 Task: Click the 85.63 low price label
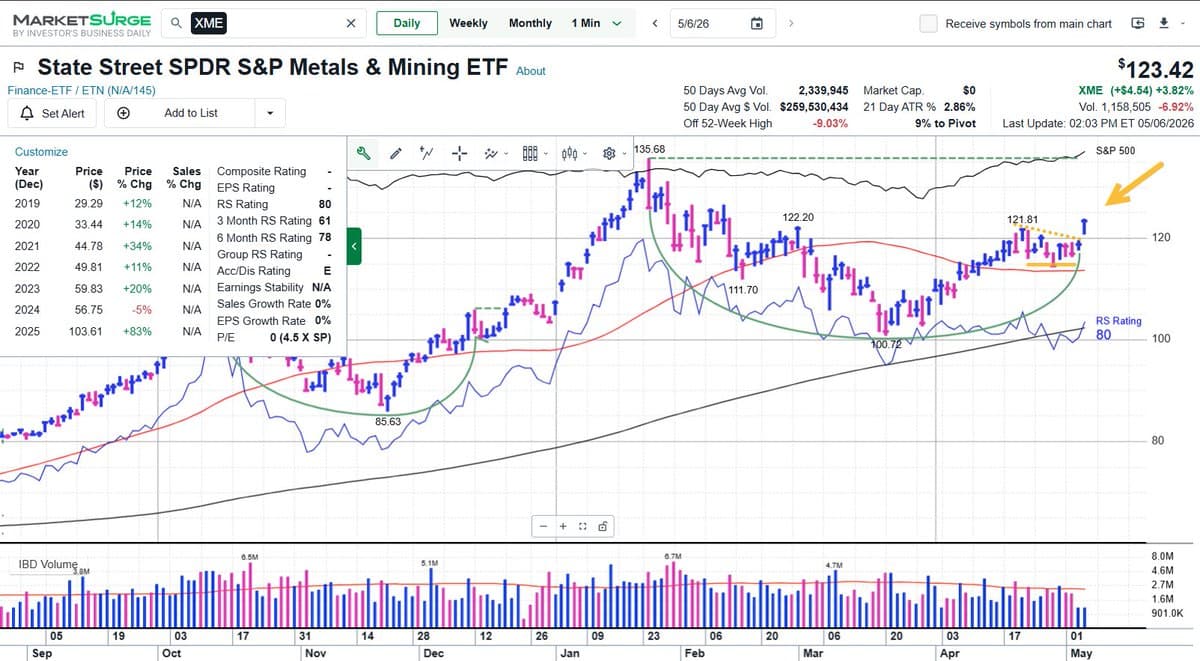point(388,422)
